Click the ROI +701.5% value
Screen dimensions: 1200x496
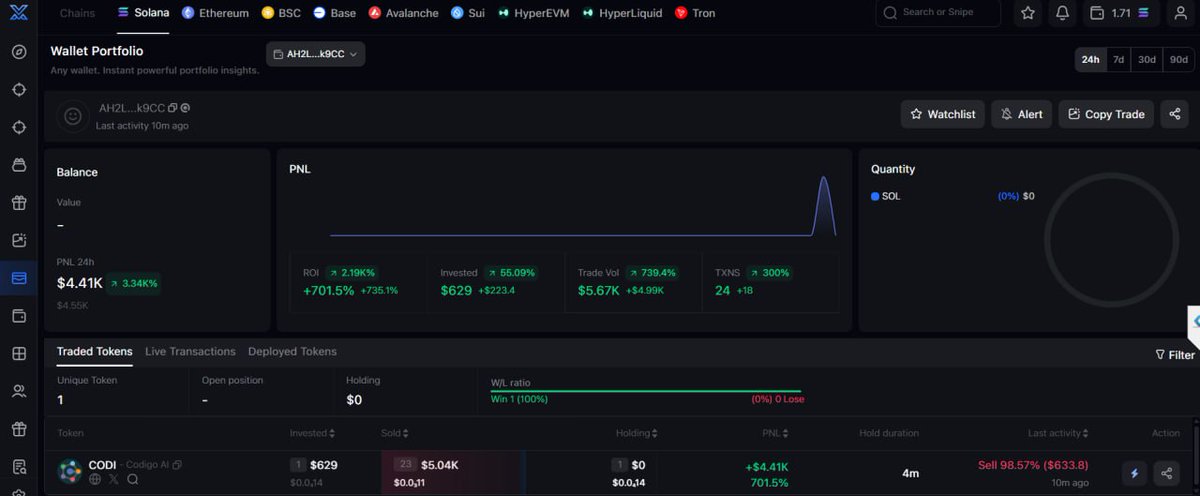pos(328,290)
